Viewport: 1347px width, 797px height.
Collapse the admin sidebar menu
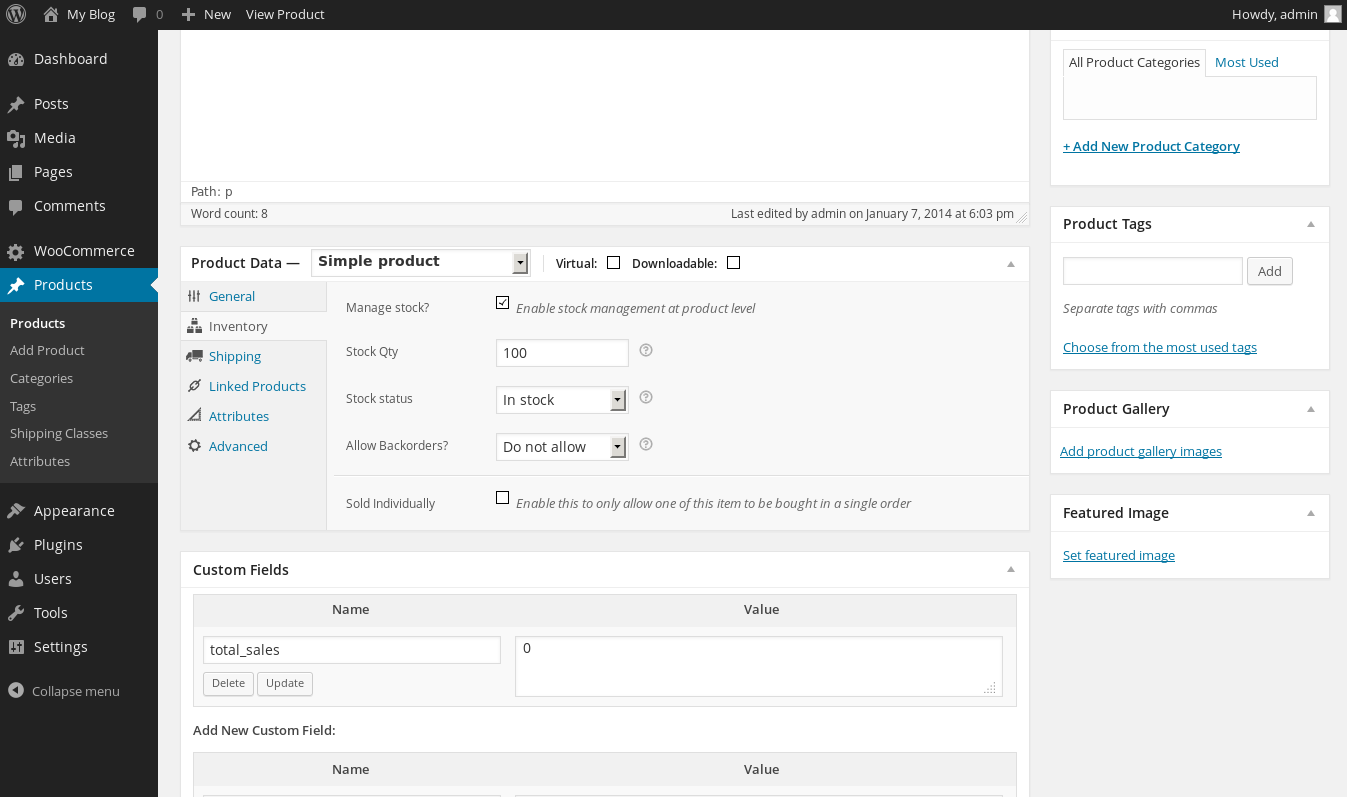point(75,691)
